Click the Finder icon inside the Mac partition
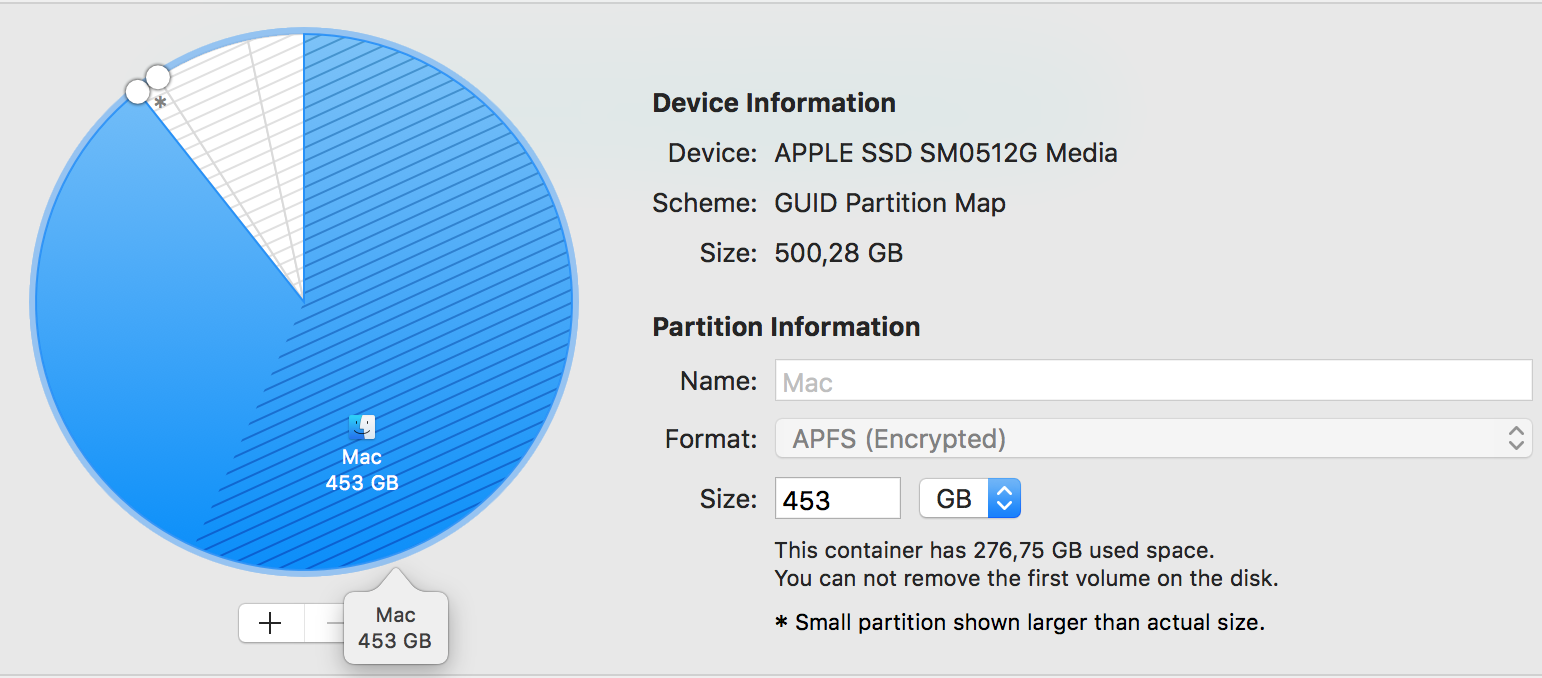Screen dimensions: 1542x678 362,428
